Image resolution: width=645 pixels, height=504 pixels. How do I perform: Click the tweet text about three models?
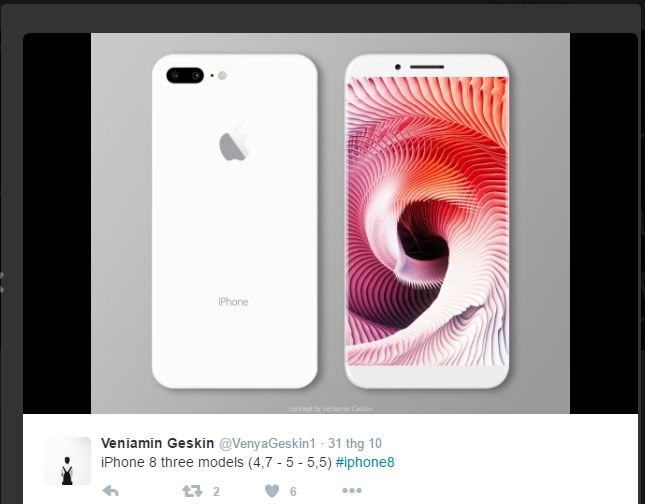tap(216, 462)
